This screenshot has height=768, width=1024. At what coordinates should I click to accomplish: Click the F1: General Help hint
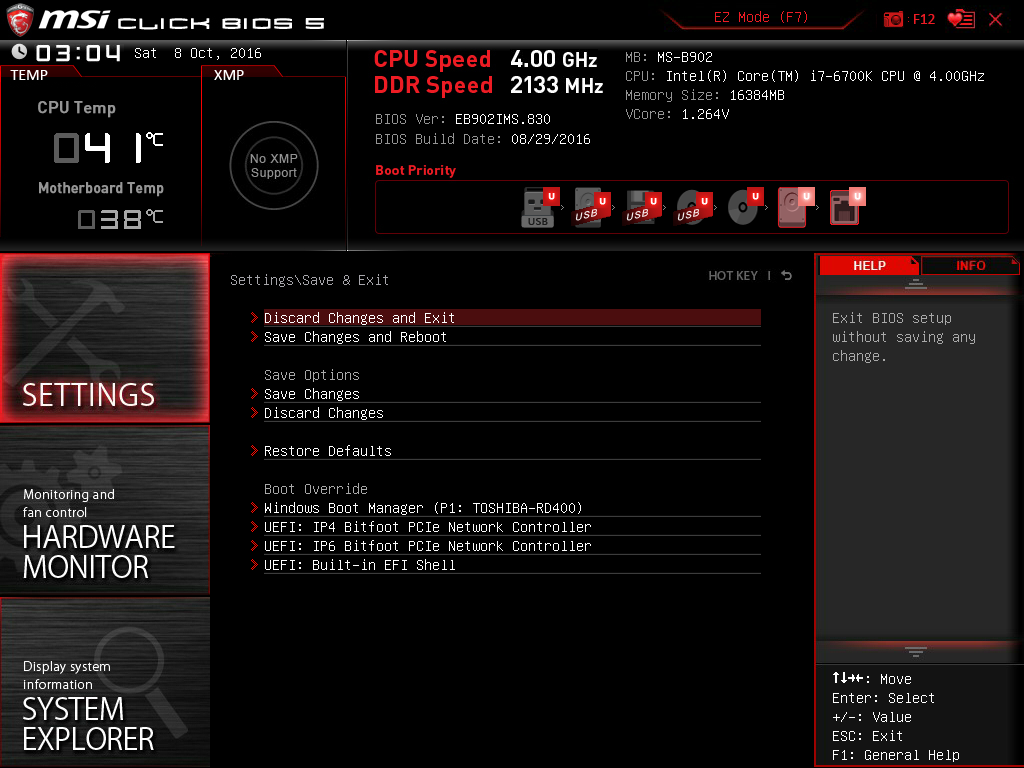tap(895, 756)
